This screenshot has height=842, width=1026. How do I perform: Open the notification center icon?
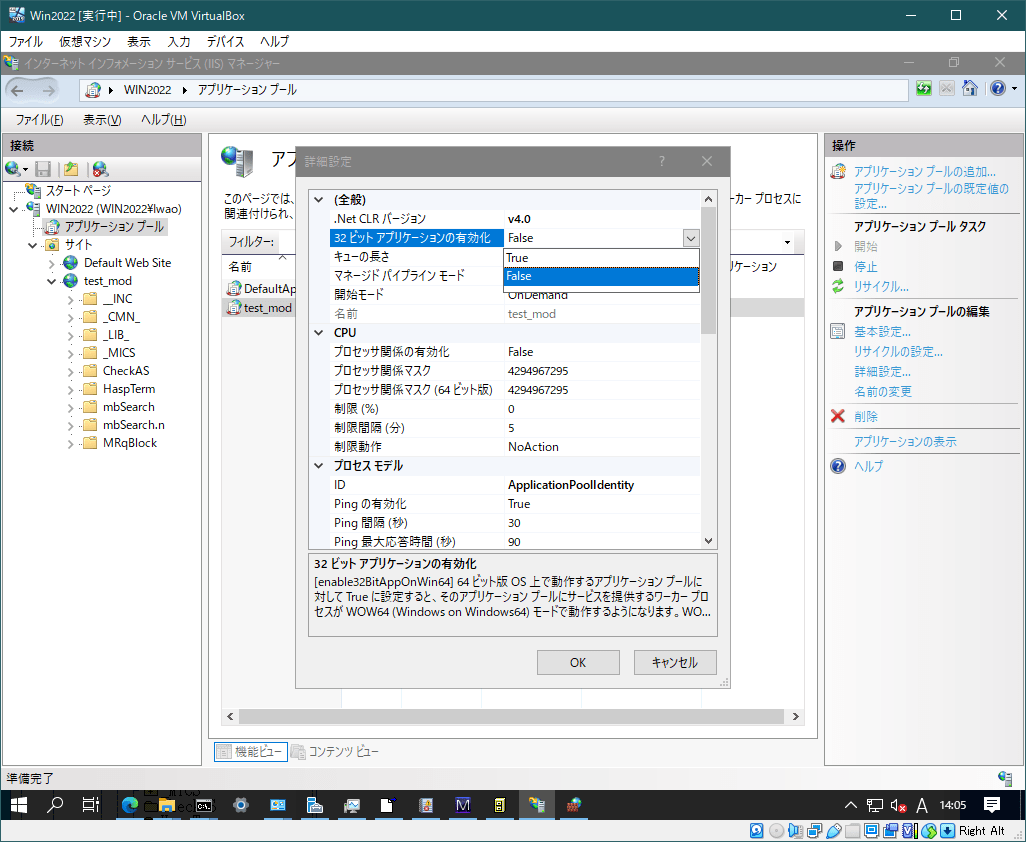(992, 805)
